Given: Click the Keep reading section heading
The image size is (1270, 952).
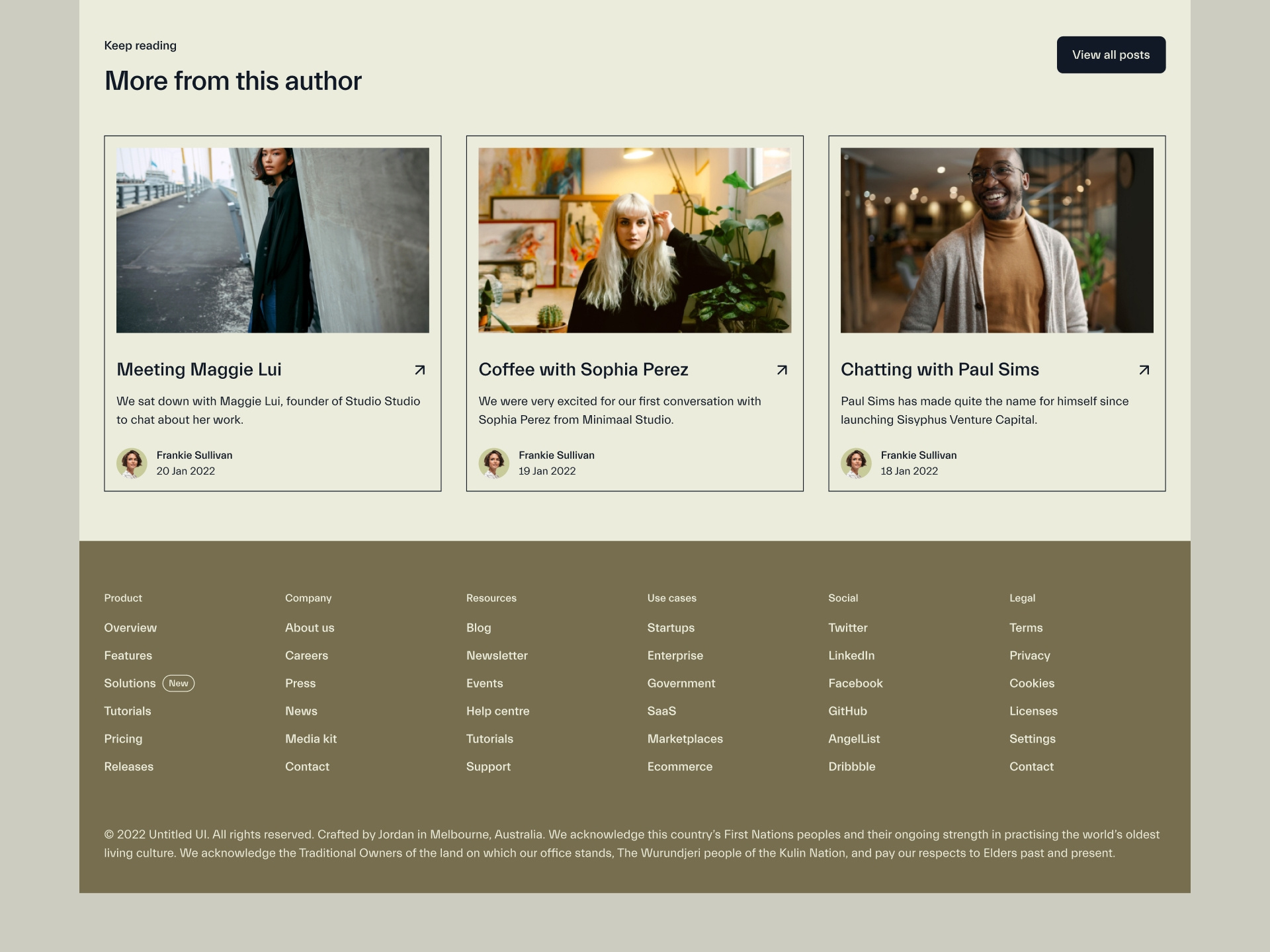Looking at the screenshot, I should tap(140, 45).
